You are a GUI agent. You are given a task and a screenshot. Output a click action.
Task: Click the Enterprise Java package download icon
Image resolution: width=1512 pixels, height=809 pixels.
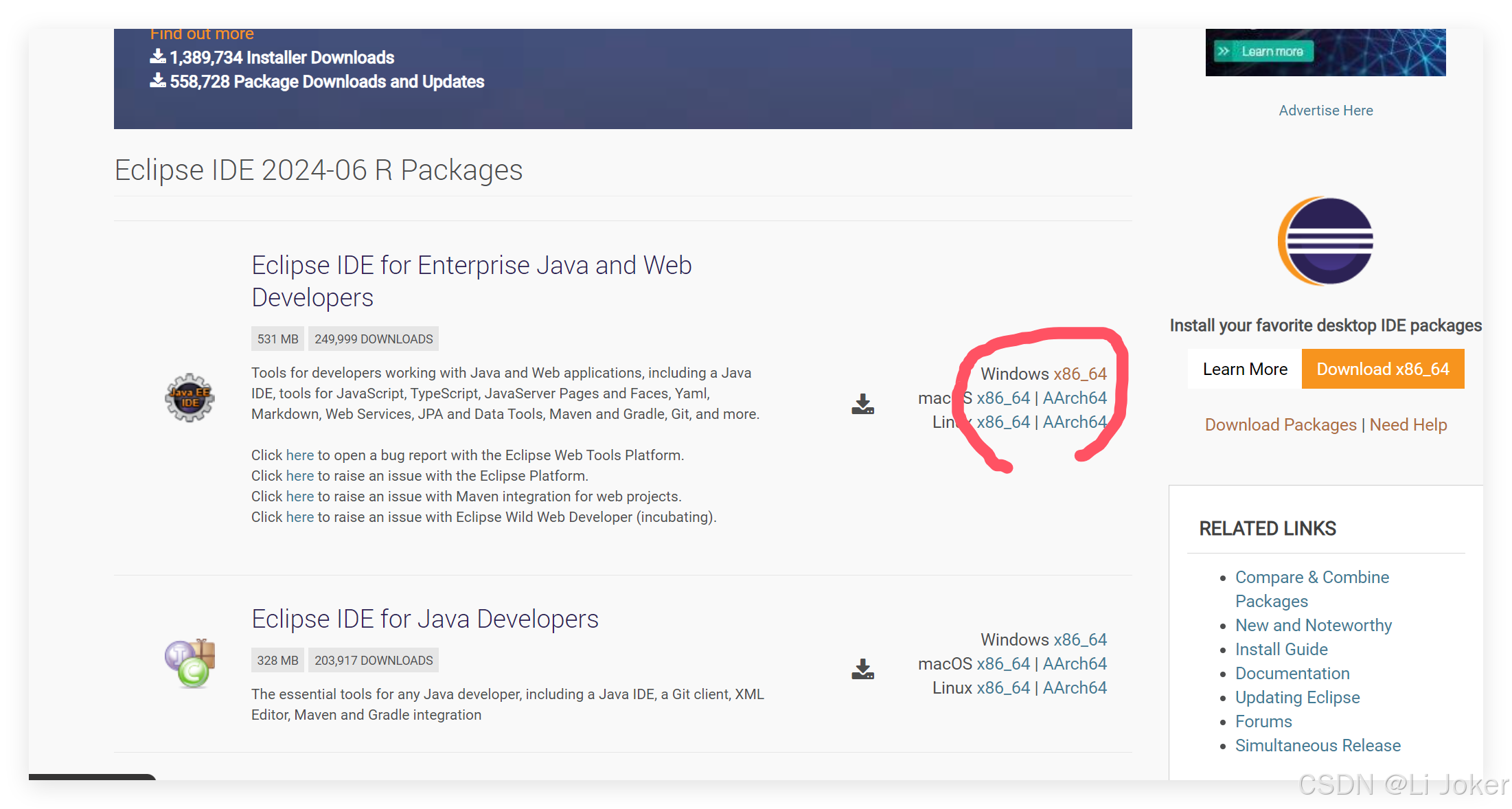862,404
